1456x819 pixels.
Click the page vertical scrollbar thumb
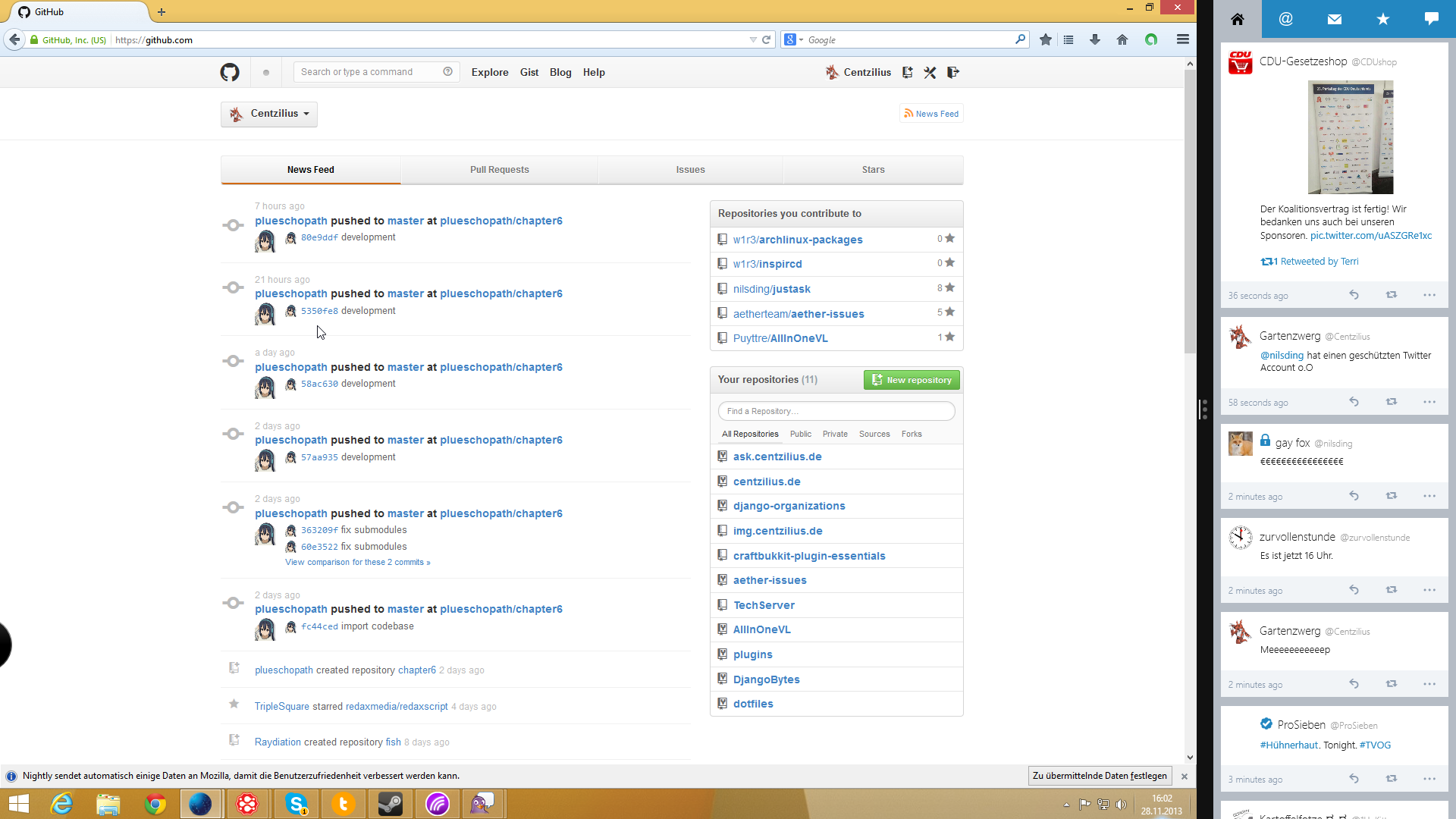(x=1189, y=212)
